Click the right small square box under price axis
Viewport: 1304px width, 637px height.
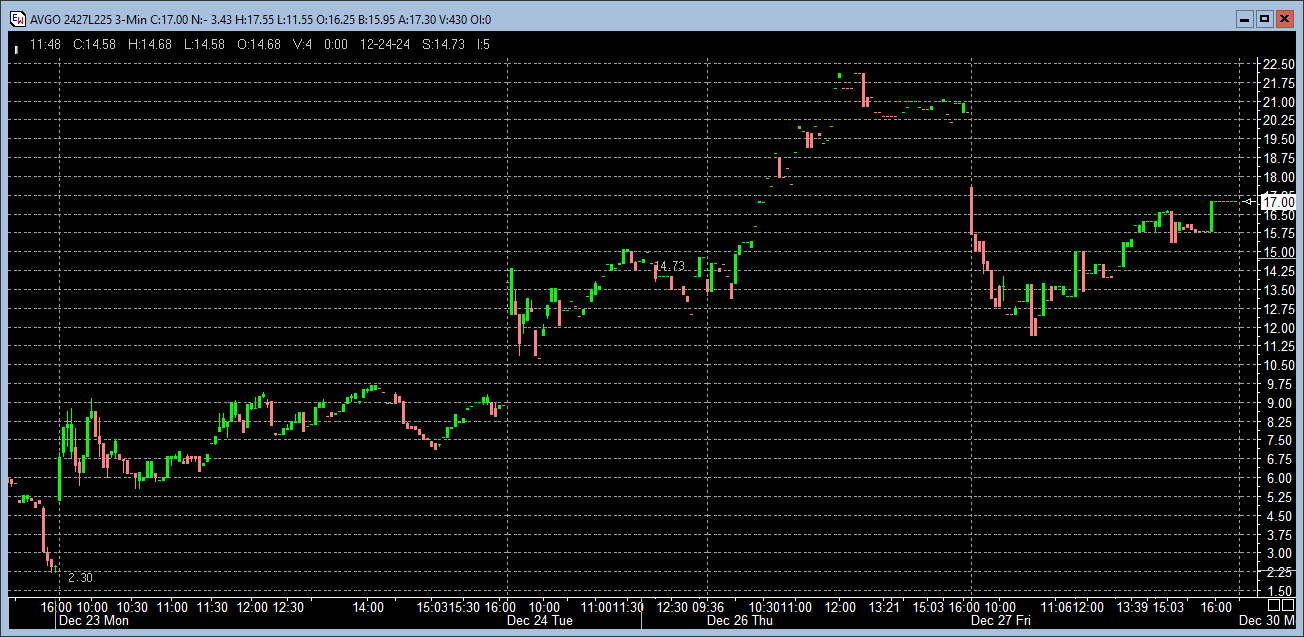tap(1289, 605)
